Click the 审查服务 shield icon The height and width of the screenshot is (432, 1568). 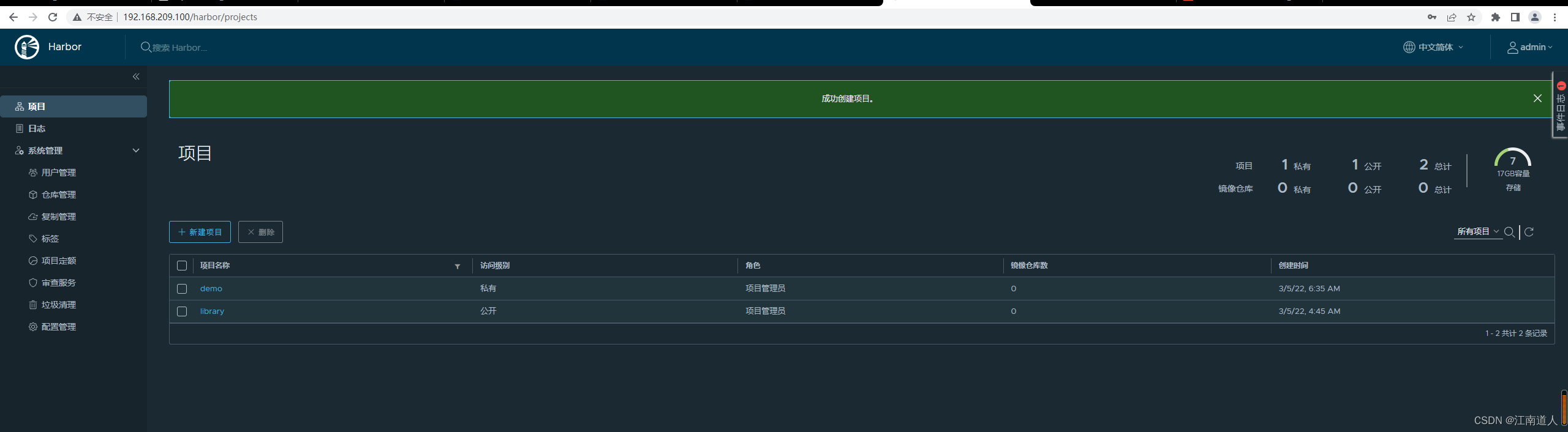coord(33,283)
